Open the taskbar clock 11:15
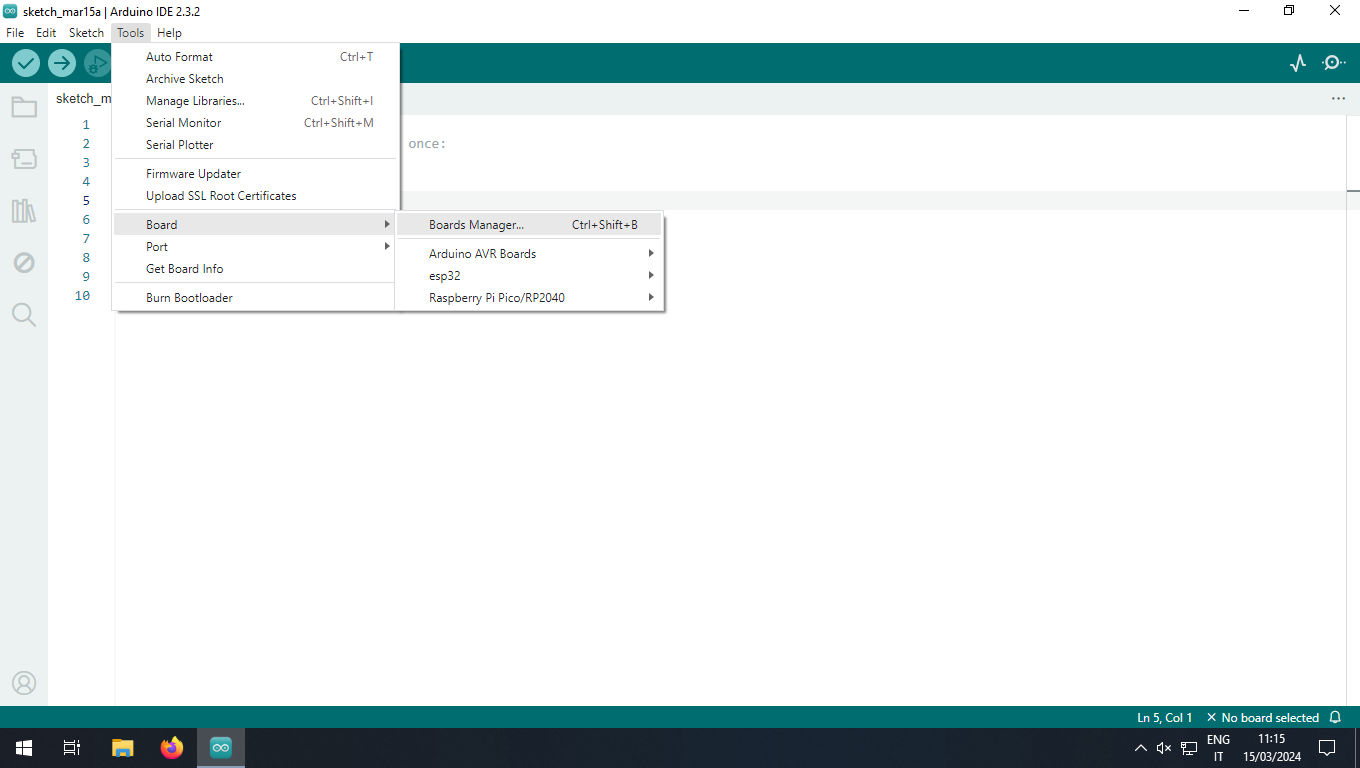This screenshot has width=1360, height=768. click(1271, 748)
